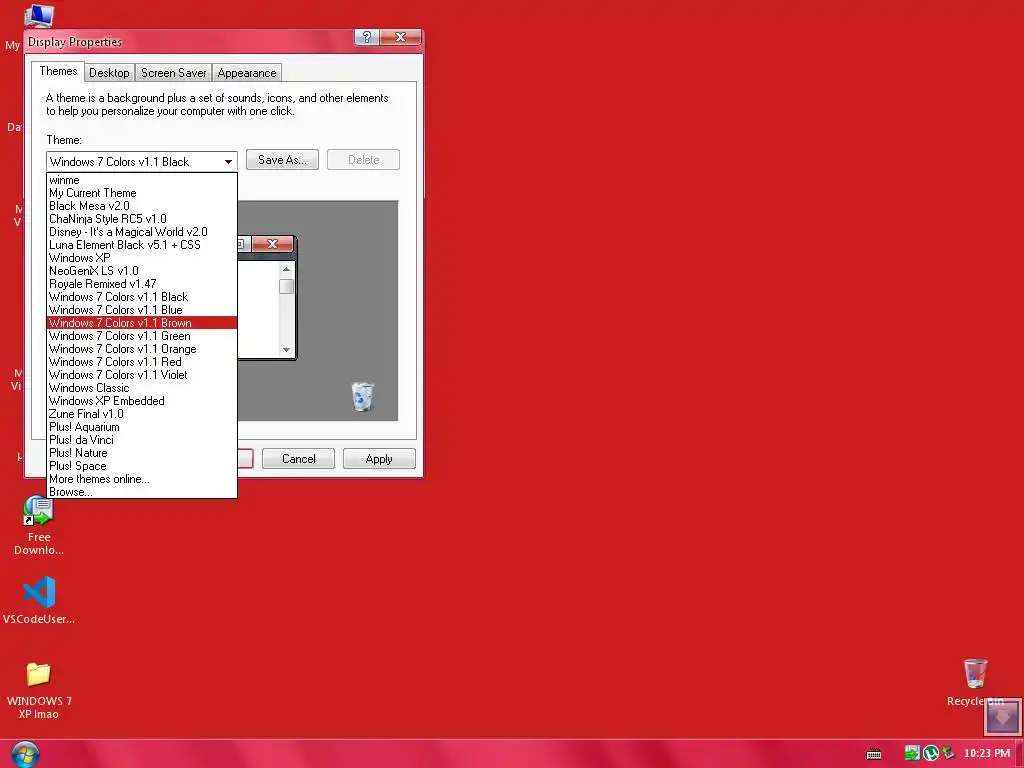Click the My Computer icon at top left
The image size is (1024, 768).
(x=39, y=16)
